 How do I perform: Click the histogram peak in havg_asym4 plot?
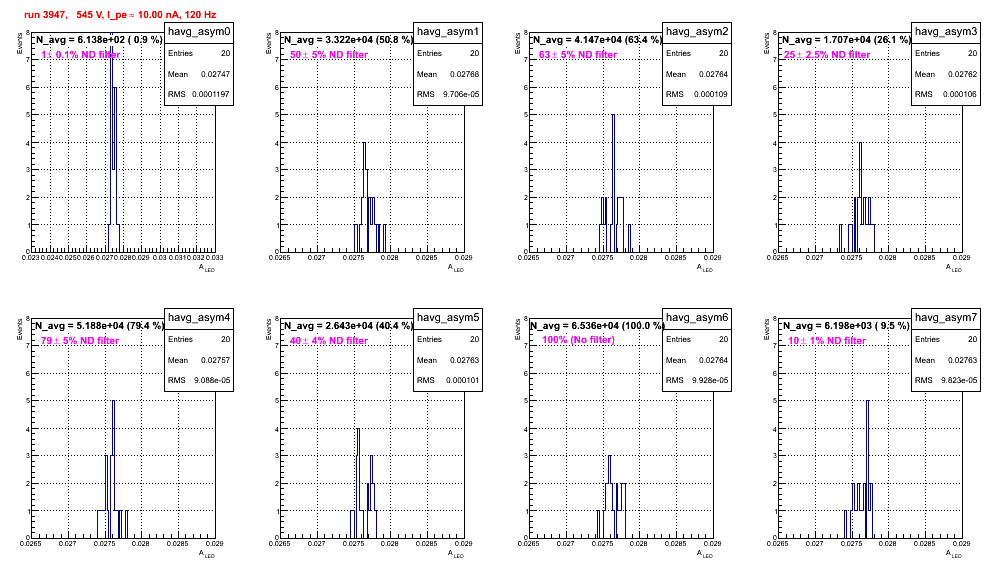[x=113, y=402]
